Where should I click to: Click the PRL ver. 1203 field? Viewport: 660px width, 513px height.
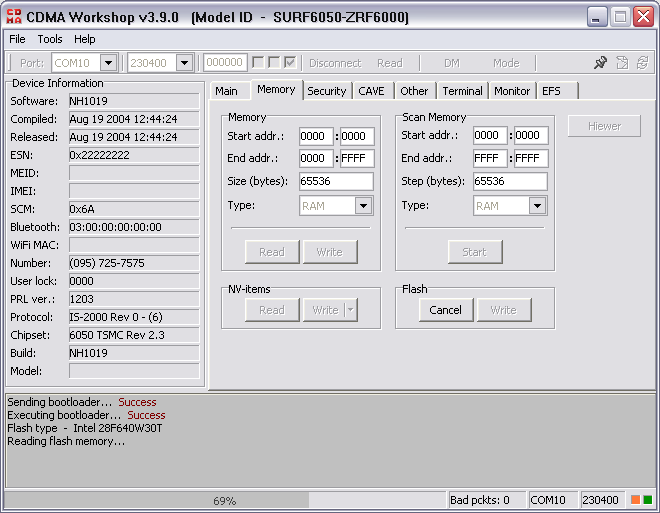tap(134, 299)
